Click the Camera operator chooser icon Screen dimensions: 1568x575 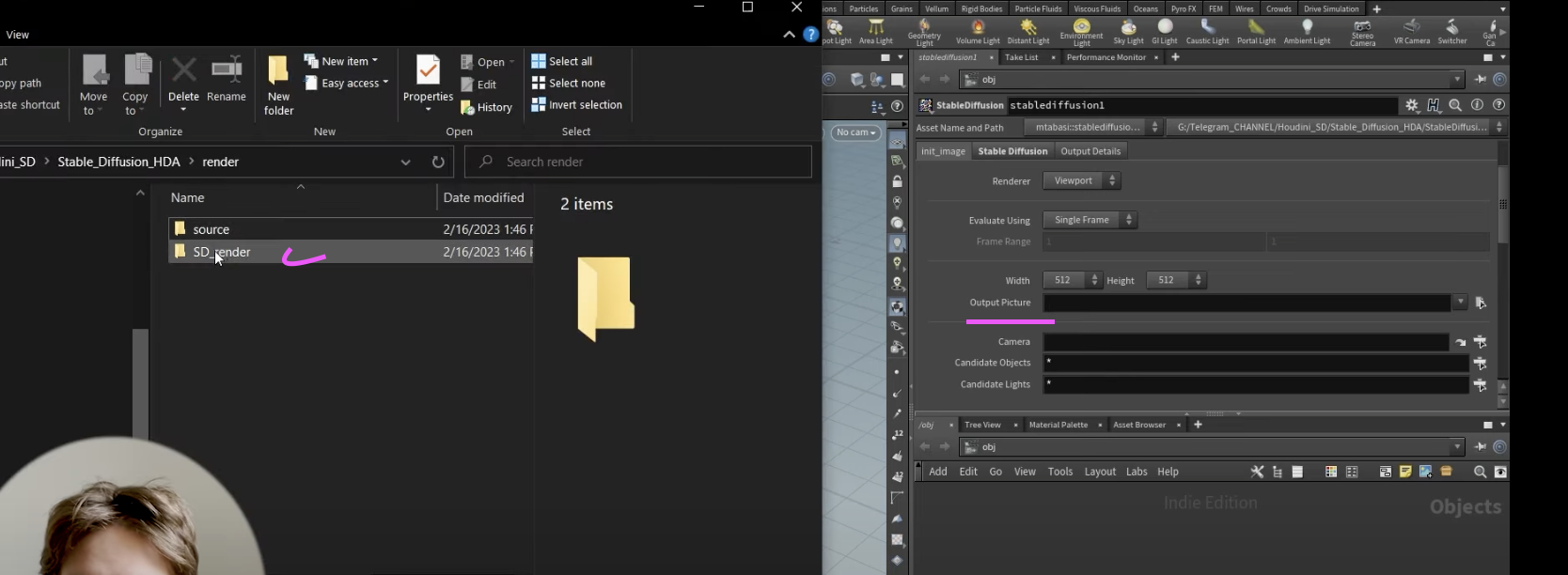[1480, 342]
